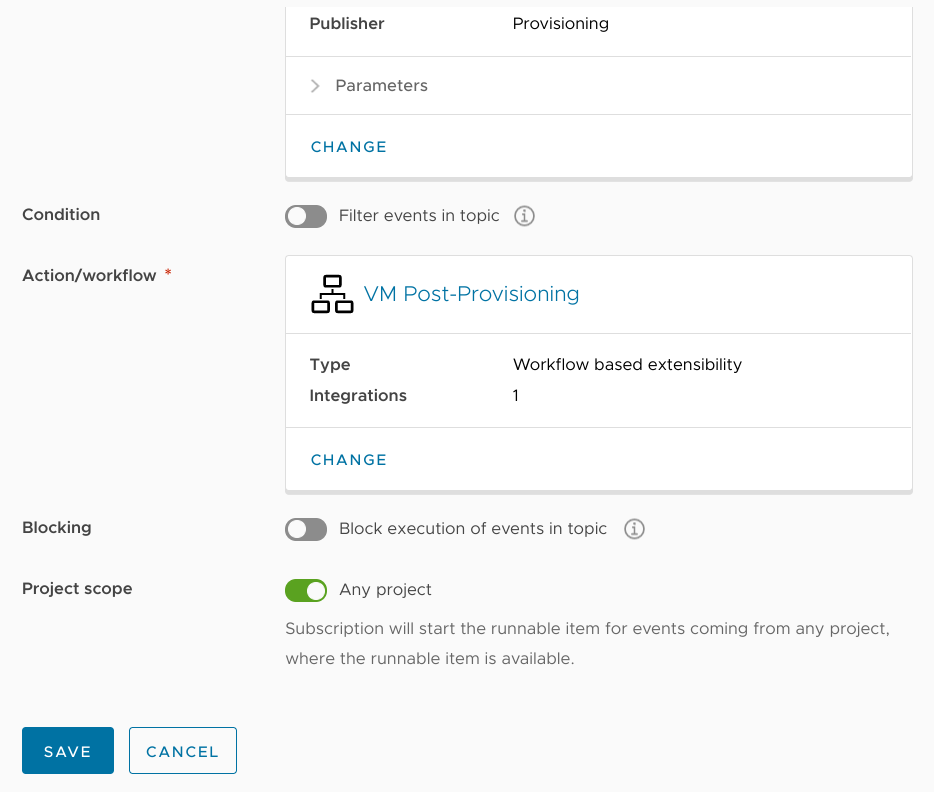Click CHANGE under the Parameters section
Viewport: 934px width, 792px height.
click(x=349, y=146)
